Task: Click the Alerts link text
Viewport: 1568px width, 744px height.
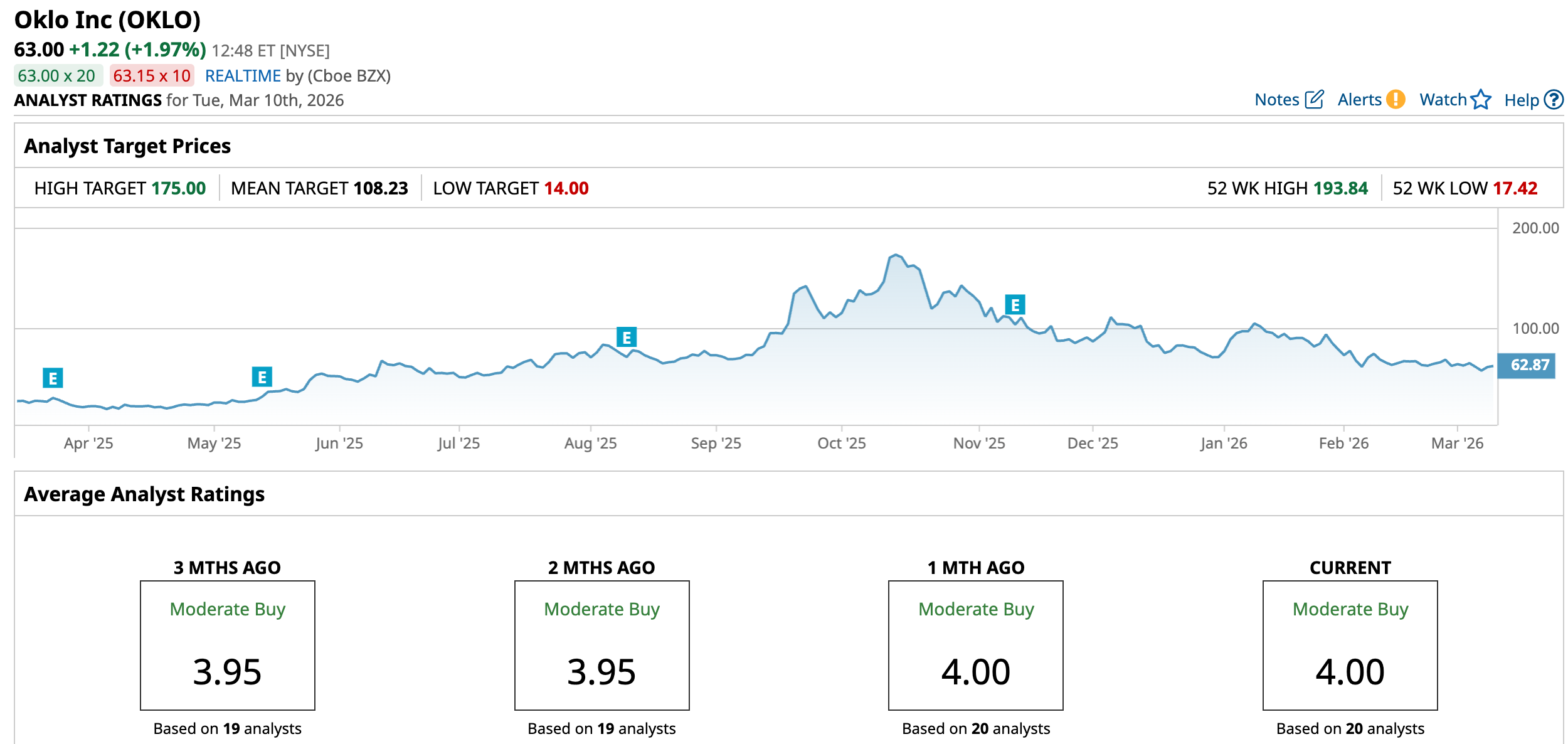Action: 1359,100
